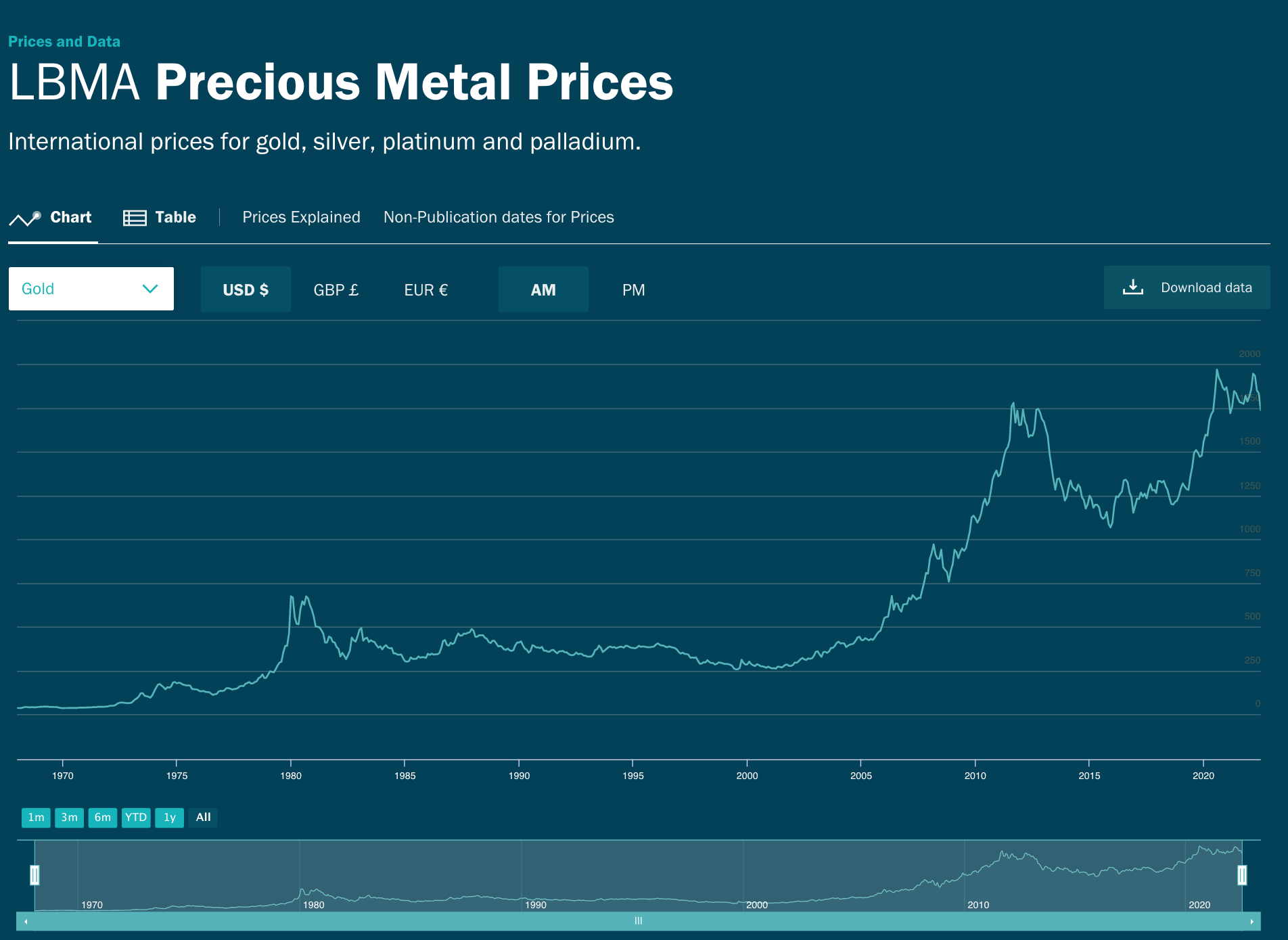Select USD $ currency
The height and width of the screenshot is (940, 1288).
(x=246, y=289)
